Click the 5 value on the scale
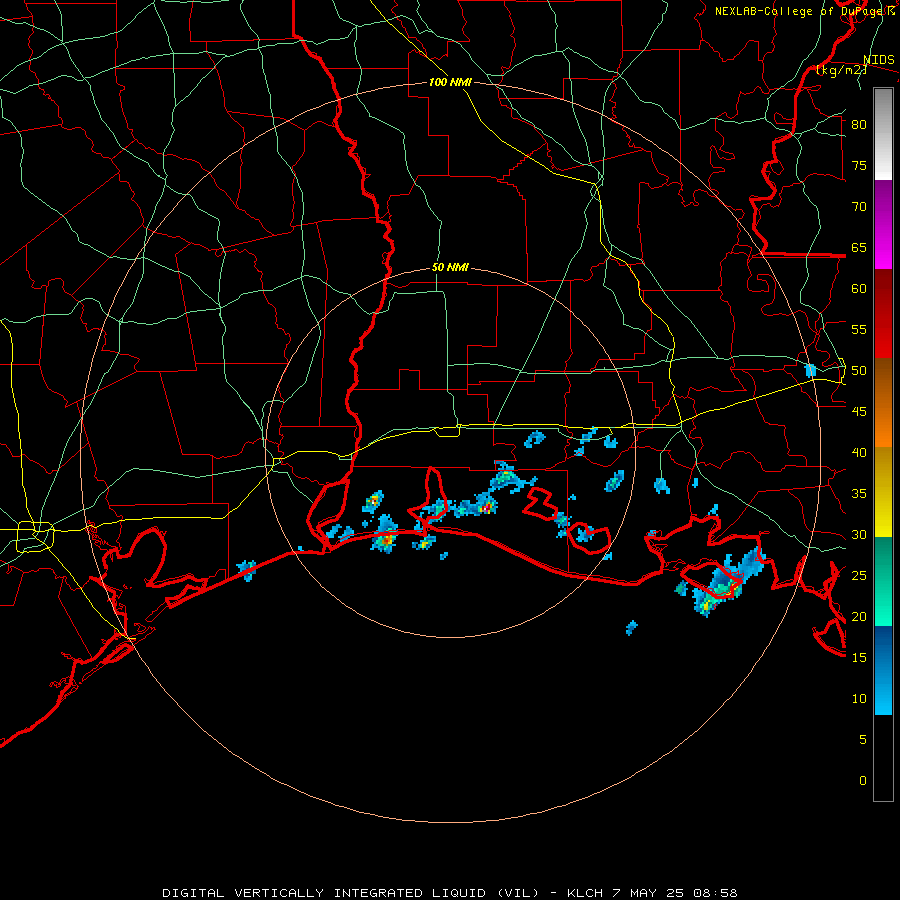 [x=863, y=740]
